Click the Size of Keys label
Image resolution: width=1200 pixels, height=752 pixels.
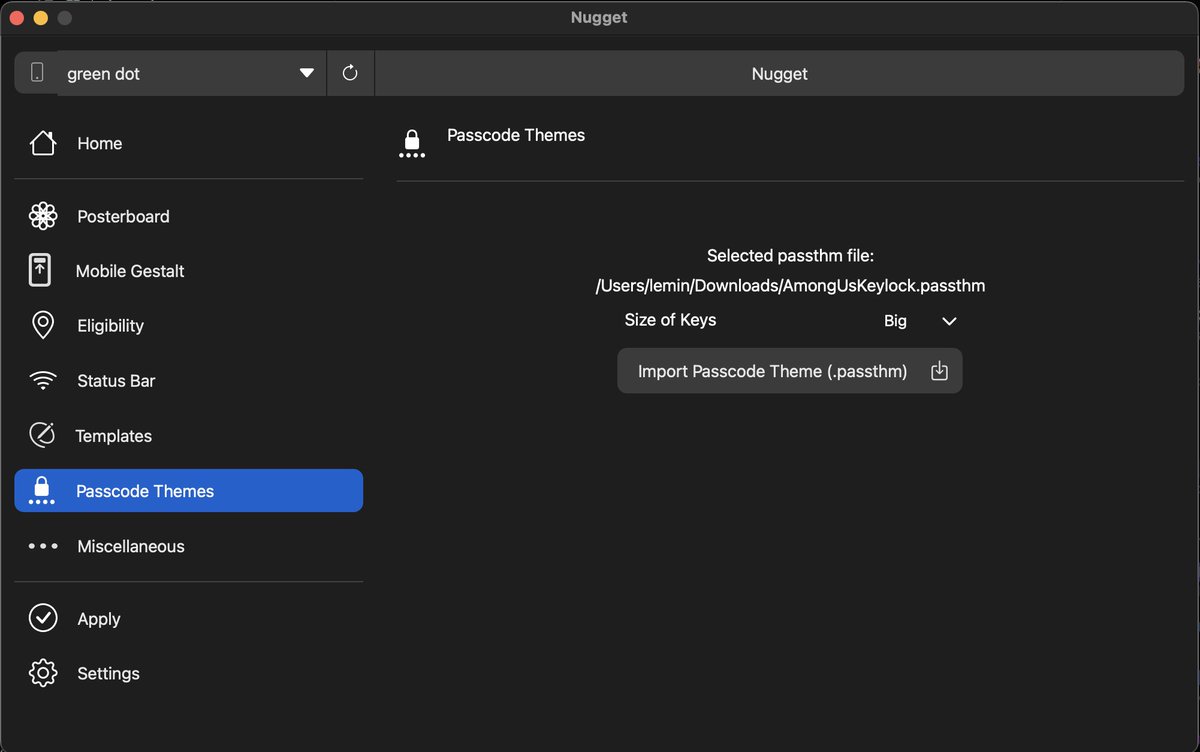[x=670, y=320]
